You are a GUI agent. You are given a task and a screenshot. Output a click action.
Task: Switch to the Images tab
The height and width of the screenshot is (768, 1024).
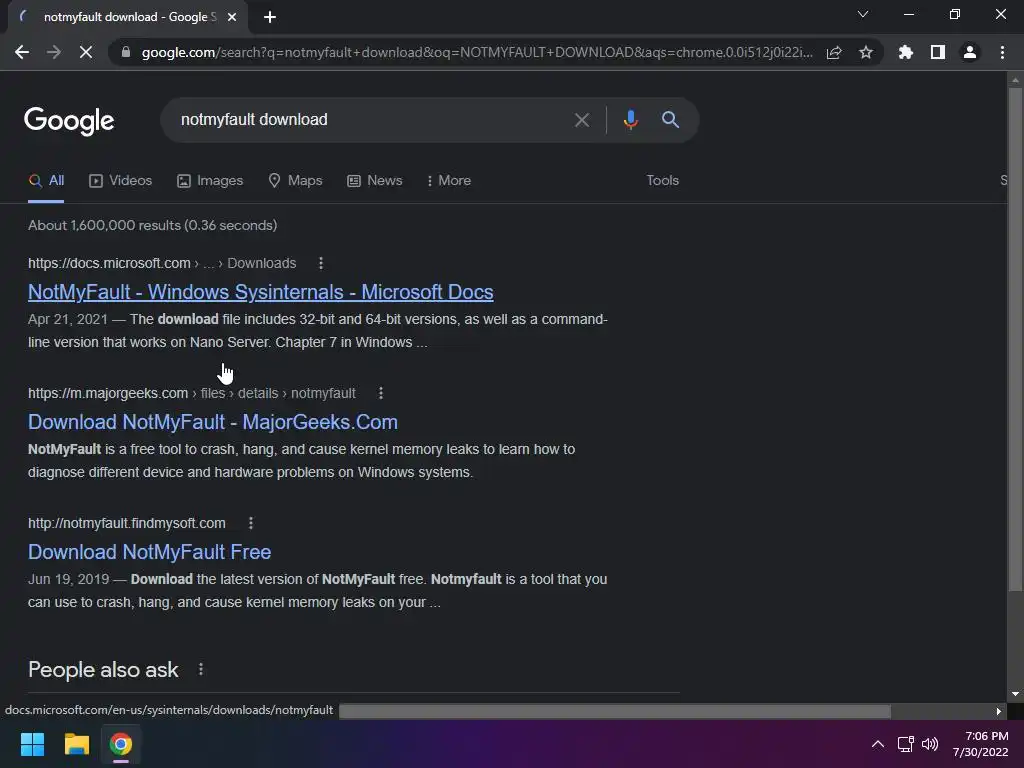tap(210, 180)
